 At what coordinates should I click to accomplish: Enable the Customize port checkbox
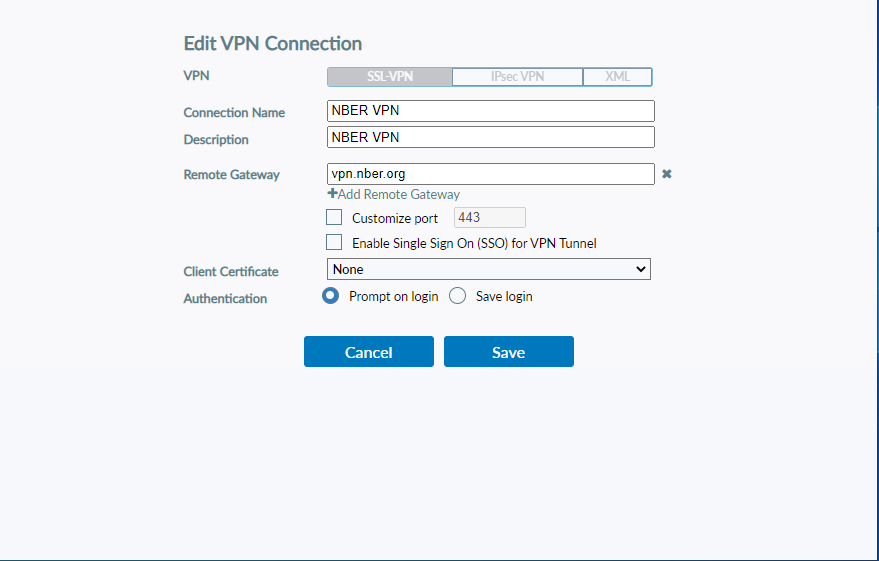click(335, 218)
